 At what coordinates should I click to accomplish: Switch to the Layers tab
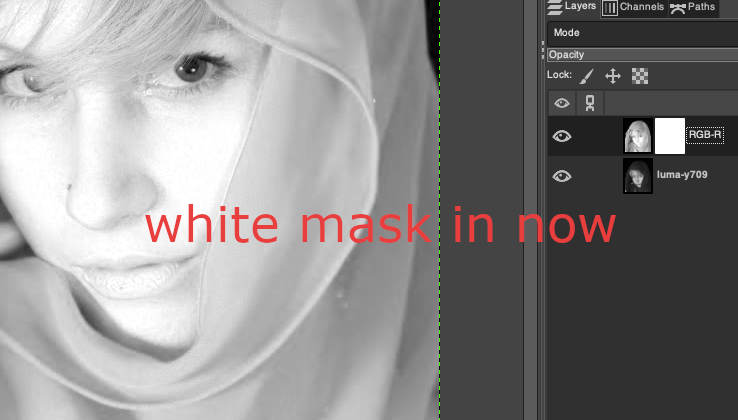572,8
